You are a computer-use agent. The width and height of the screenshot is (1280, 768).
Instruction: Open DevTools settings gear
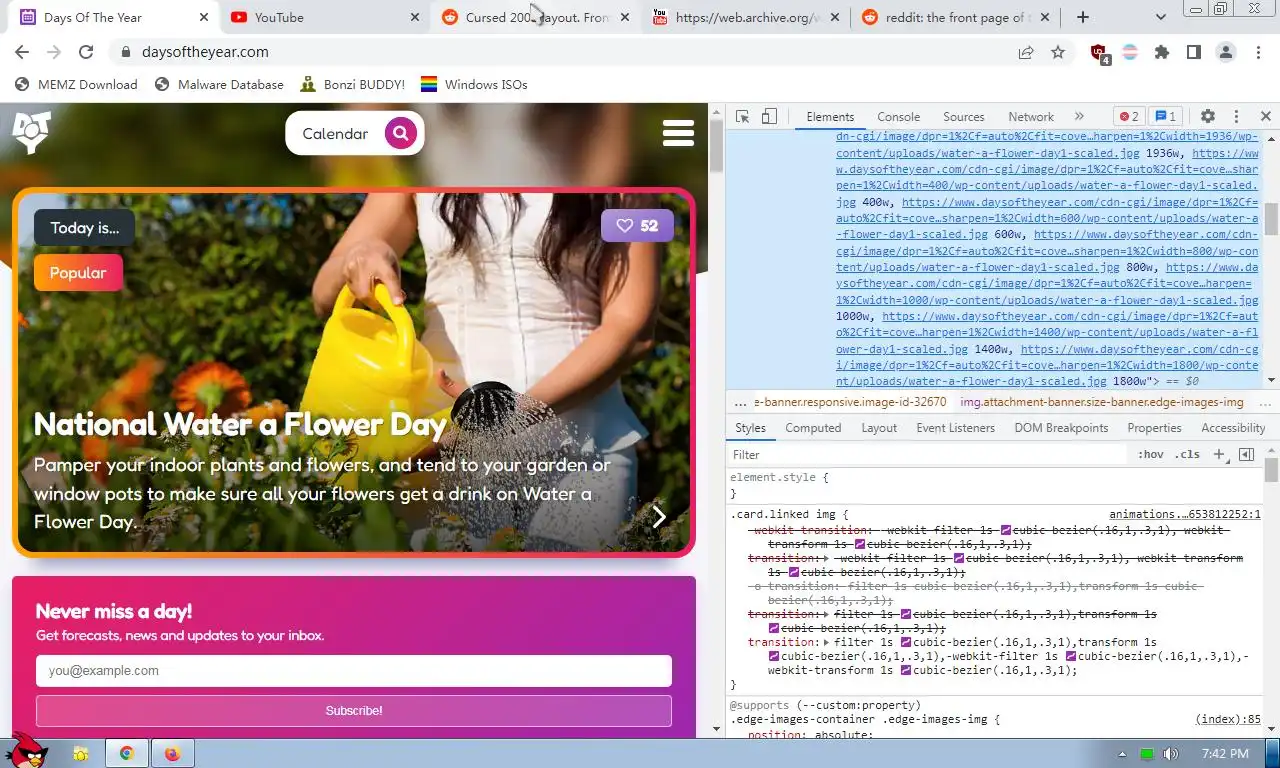coord(1207,117)
